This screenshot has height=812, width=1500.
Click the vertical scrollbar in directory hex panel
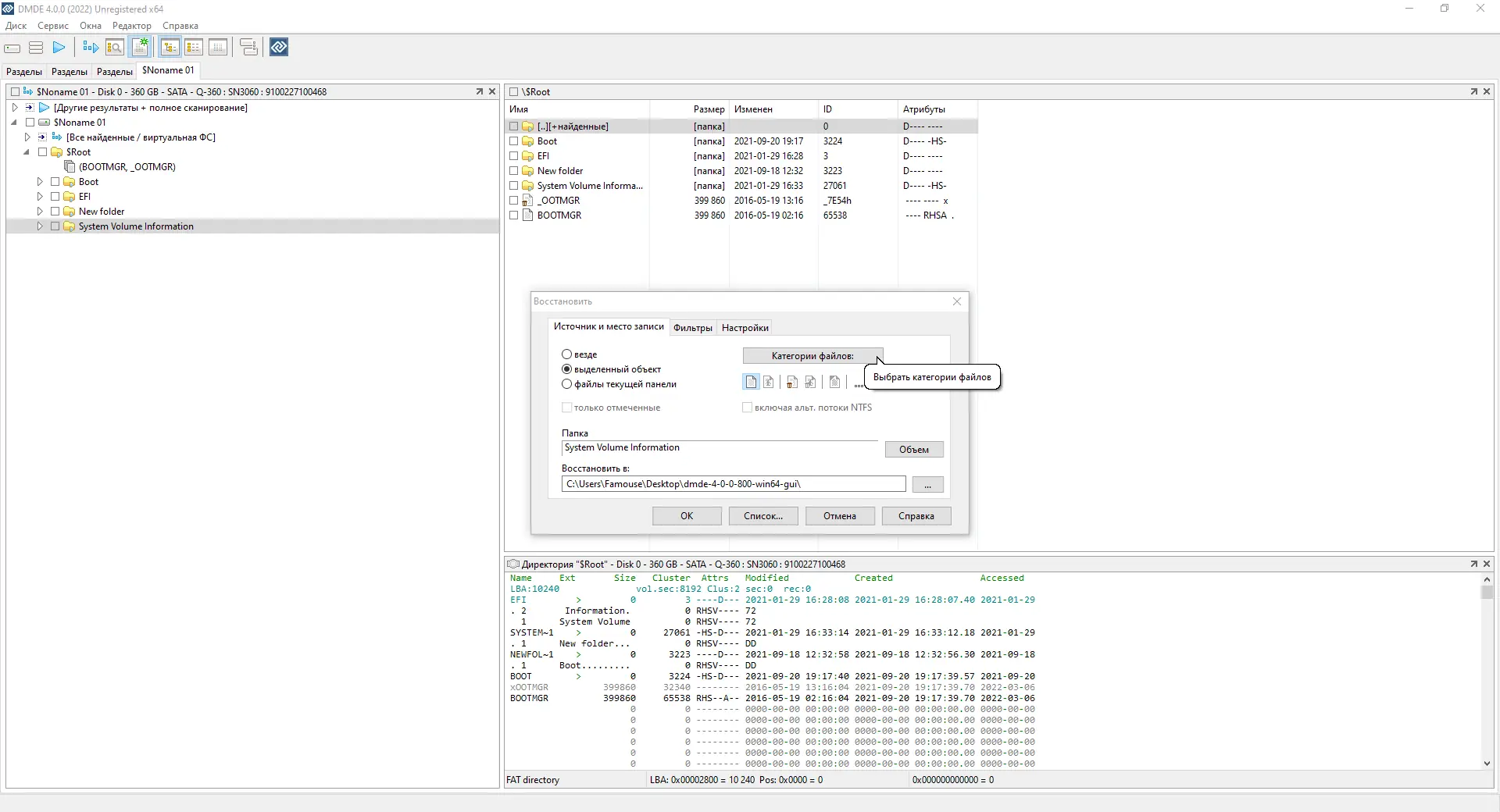pos(1487,671)
